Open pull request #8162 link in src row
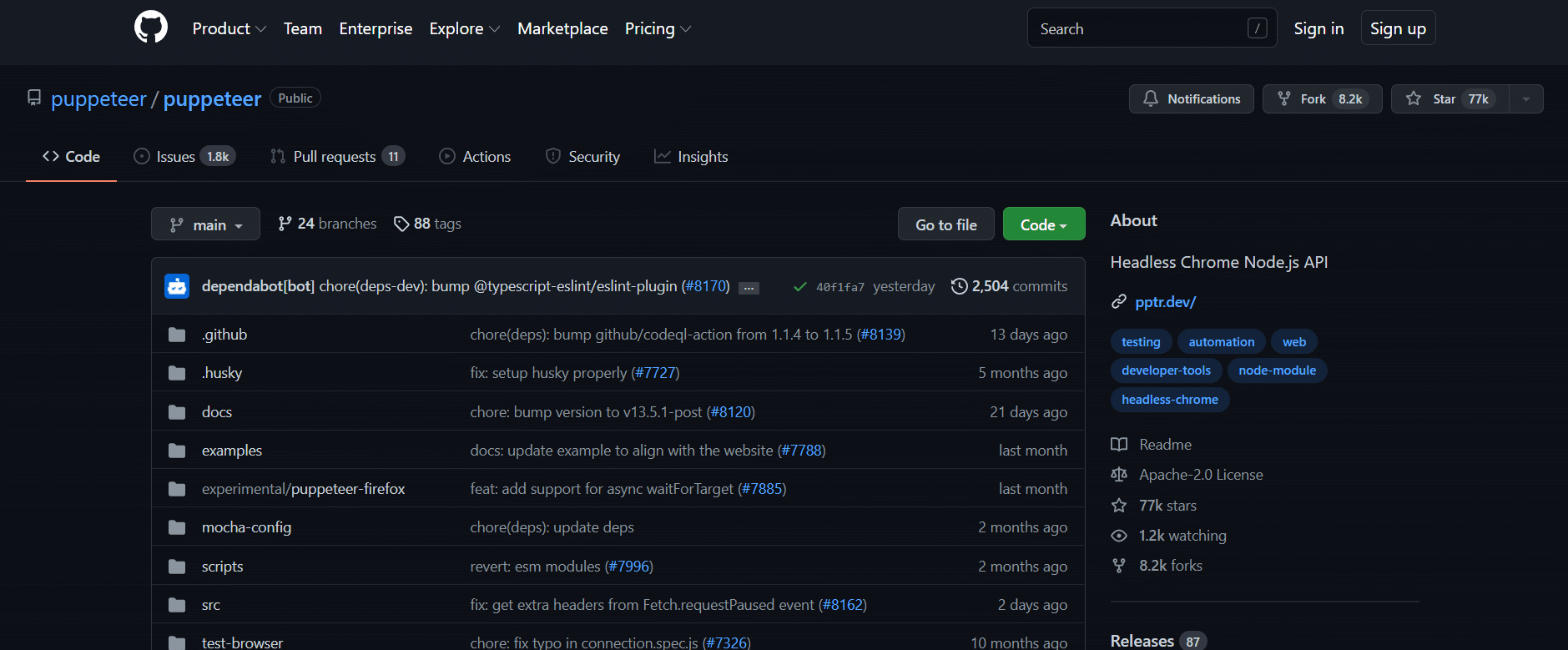The height and width of the screenshot is (650, 1568). (843, 605)
